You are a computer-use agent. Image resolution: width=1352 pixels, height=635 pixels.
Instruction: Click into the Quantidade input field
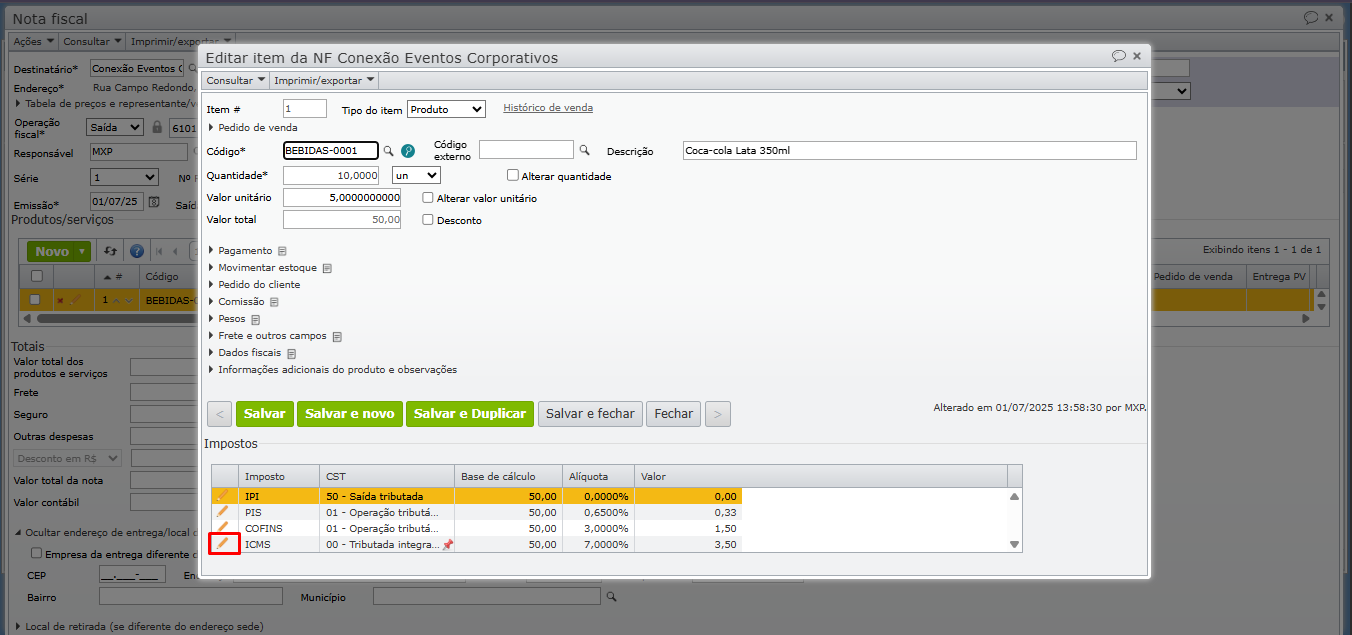click(331, 175)
